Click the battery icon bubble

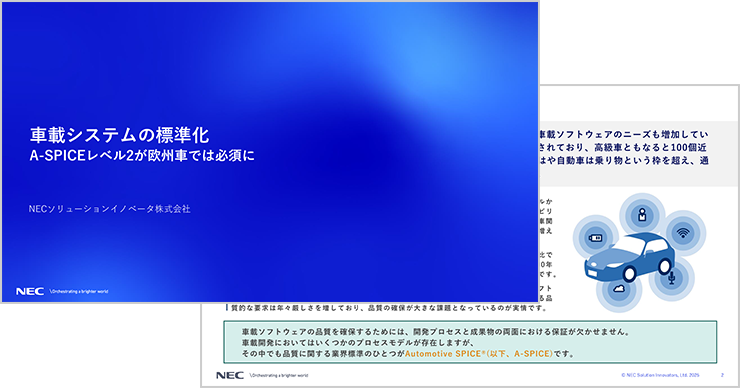(596, 238)
